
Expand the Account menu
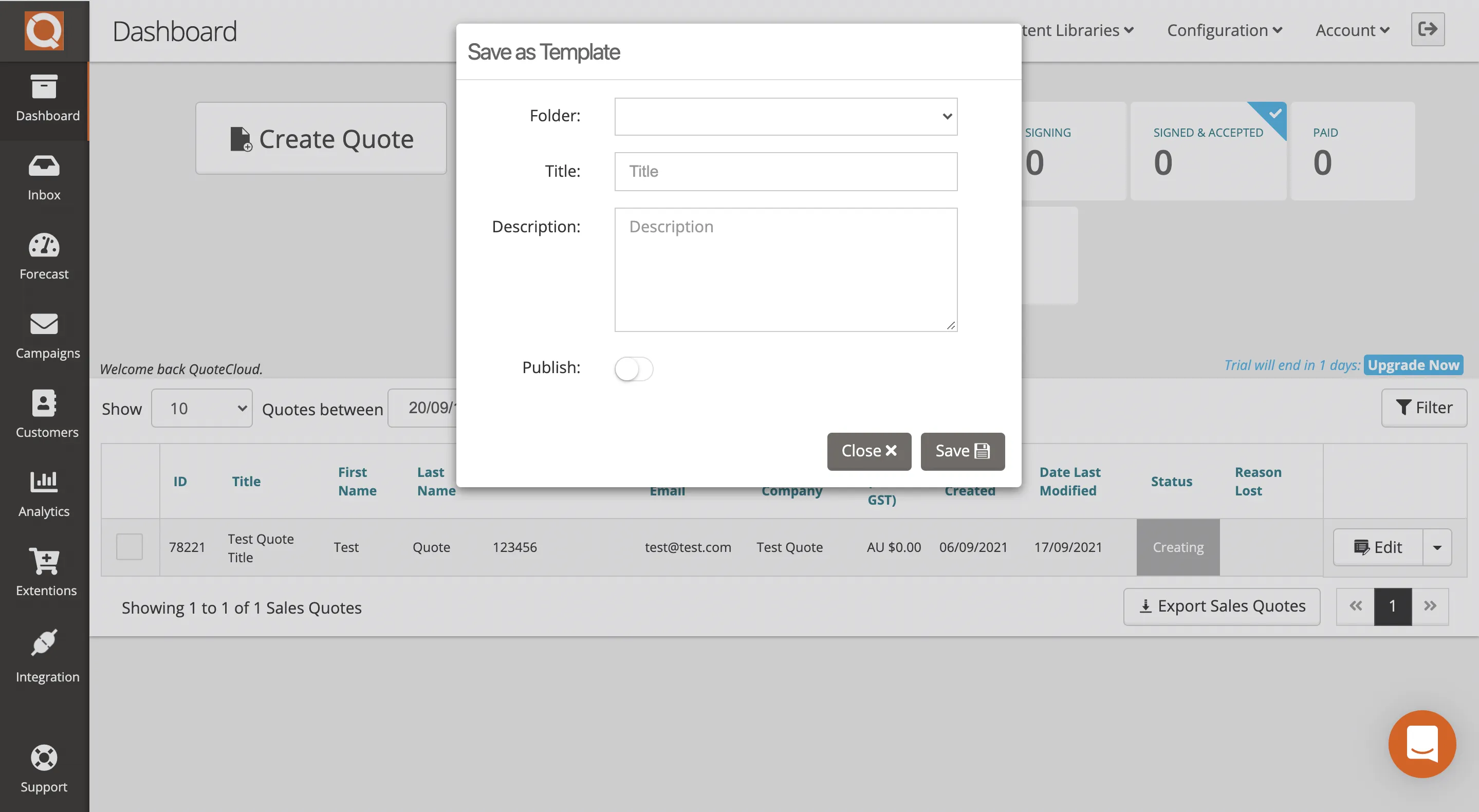pyautogui.click(x=1352, y=30)
